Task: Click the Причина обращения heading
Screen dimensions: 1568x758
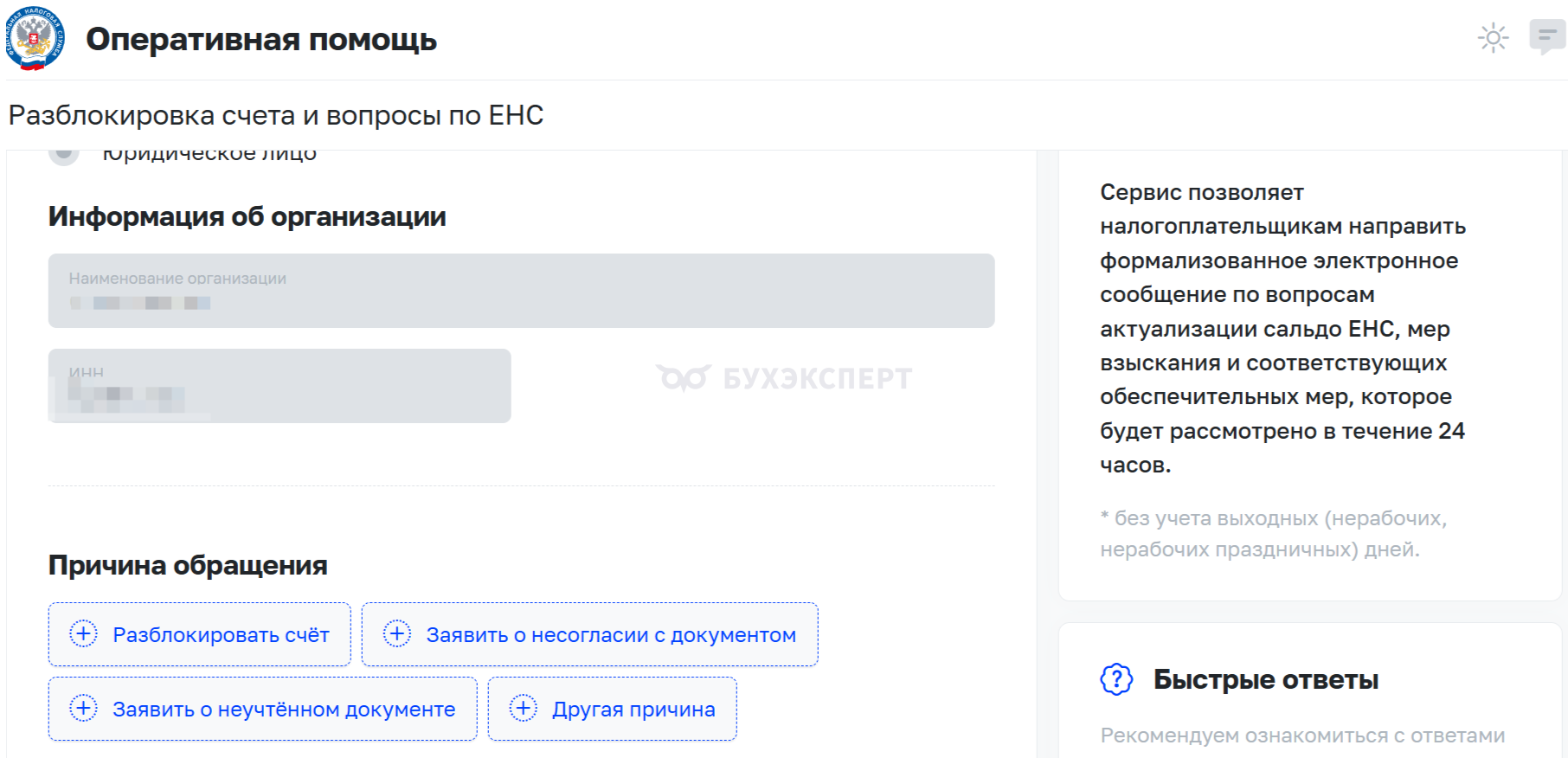Action: 188,565
